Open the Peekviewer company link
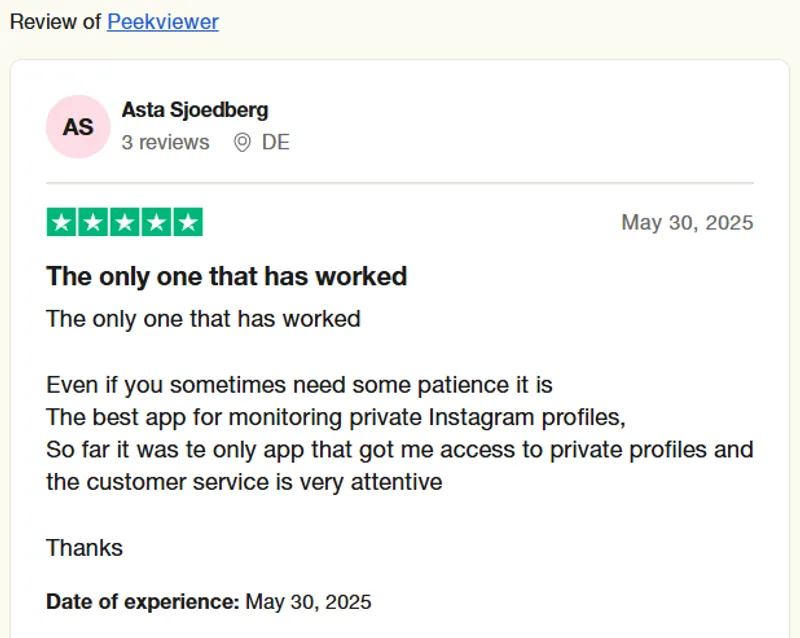The height and width of the screenshot is (638, 800). pyautogui.click(x=162, y=22)
